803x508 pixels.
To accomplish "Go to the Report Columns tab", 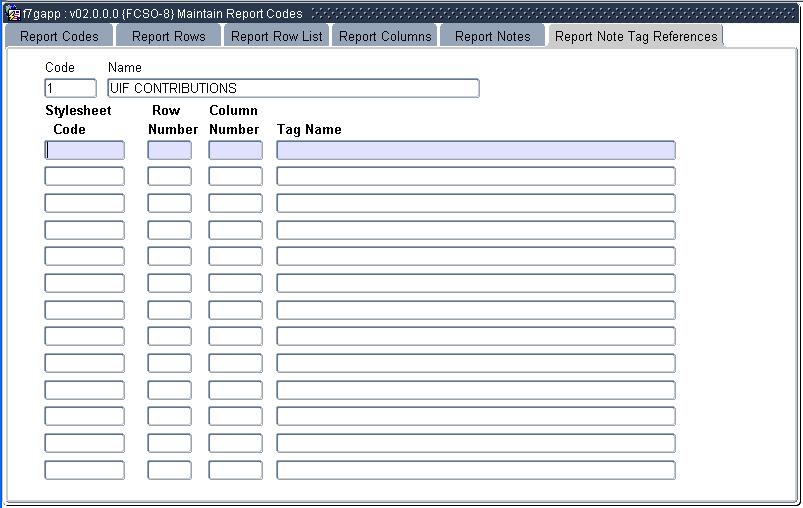I will tap(385, 36).
